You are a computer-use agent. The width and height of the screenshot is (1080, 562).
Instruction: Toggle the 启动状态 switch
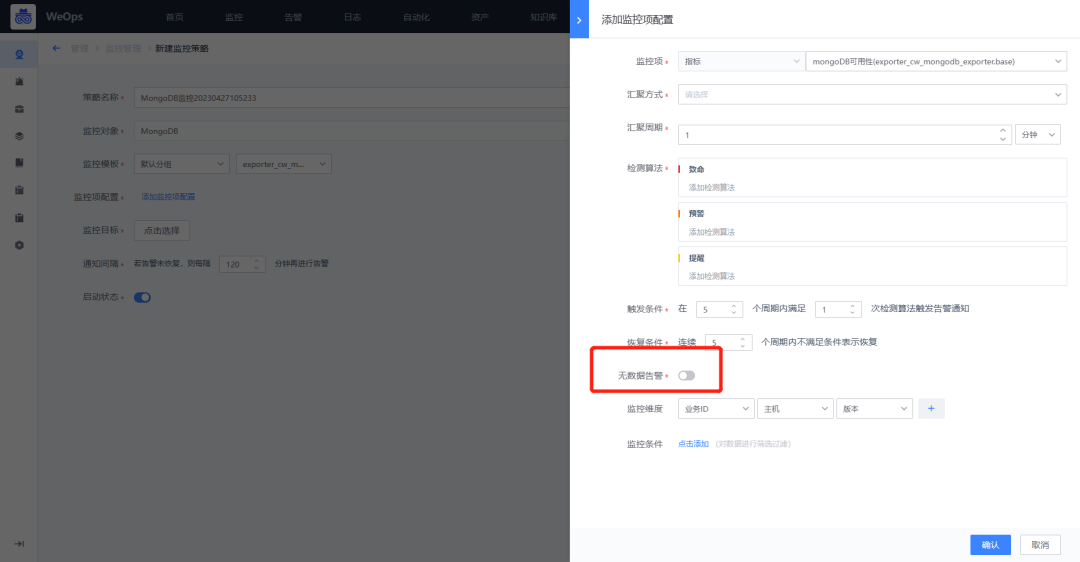(x=143, y=298)
